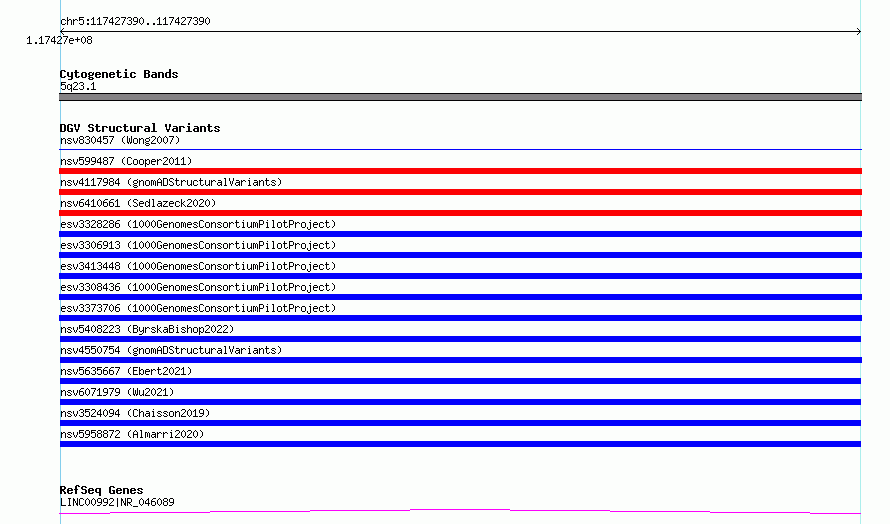
Task: Open variant esv3328286 label
Action: tap(198, 224)
